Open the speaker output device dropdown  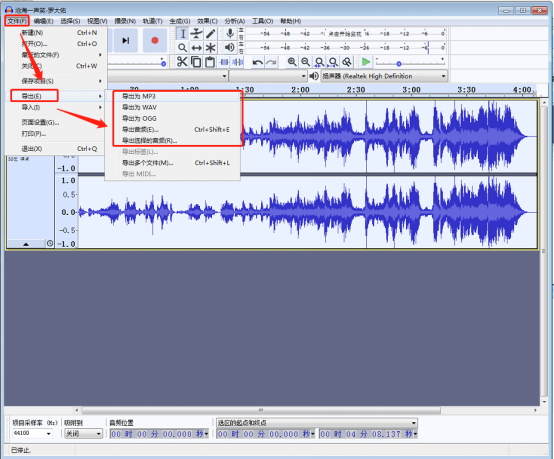click(x=384, y=76)
